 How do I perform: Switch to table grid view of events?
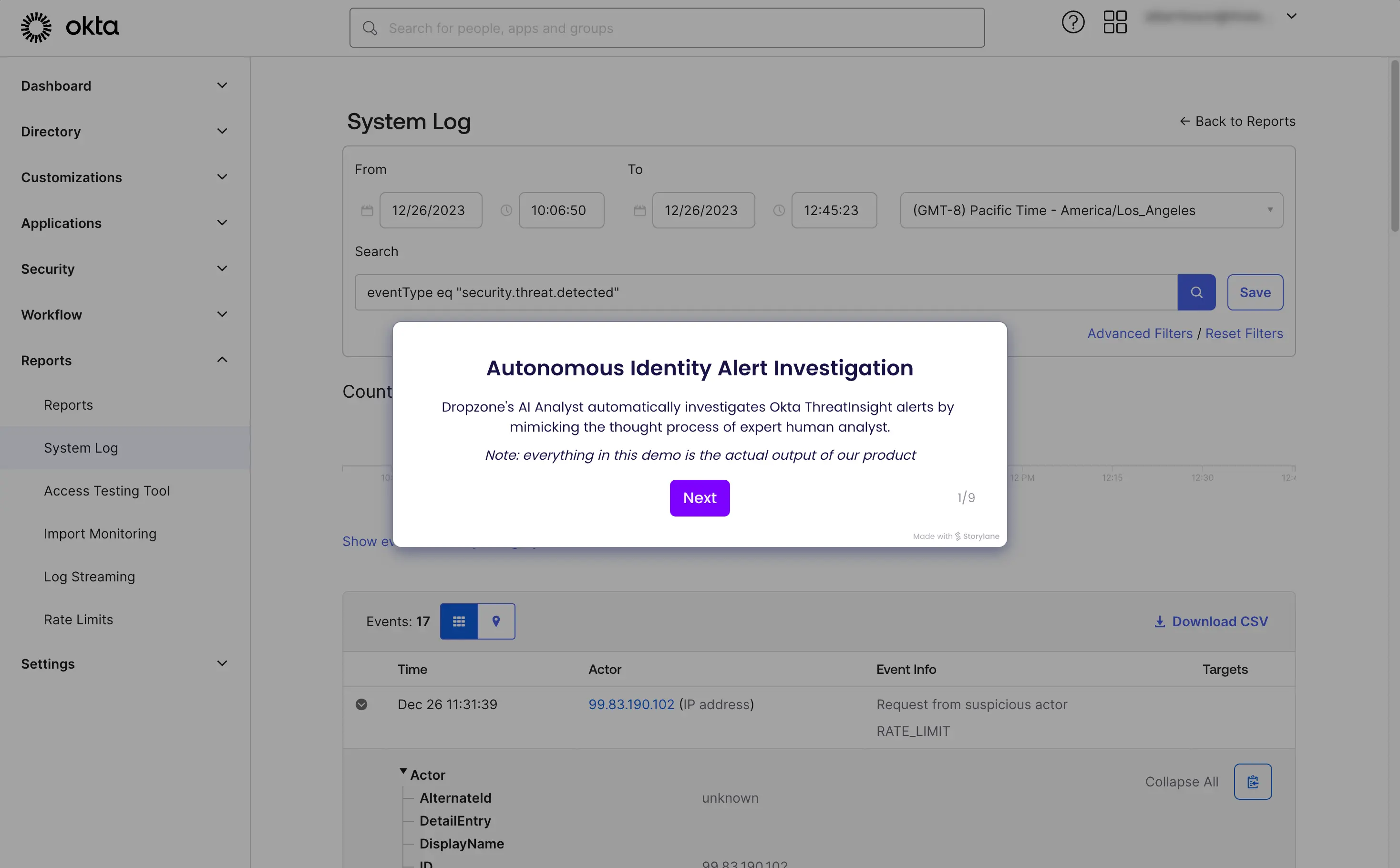459,621
